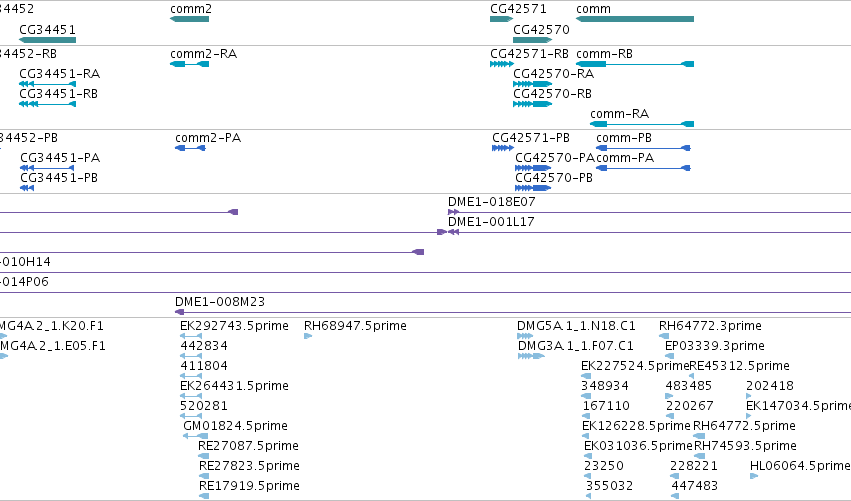
Task: Select the 23250 EST feature
Action: pyautogui.click(x=587, y=476)
